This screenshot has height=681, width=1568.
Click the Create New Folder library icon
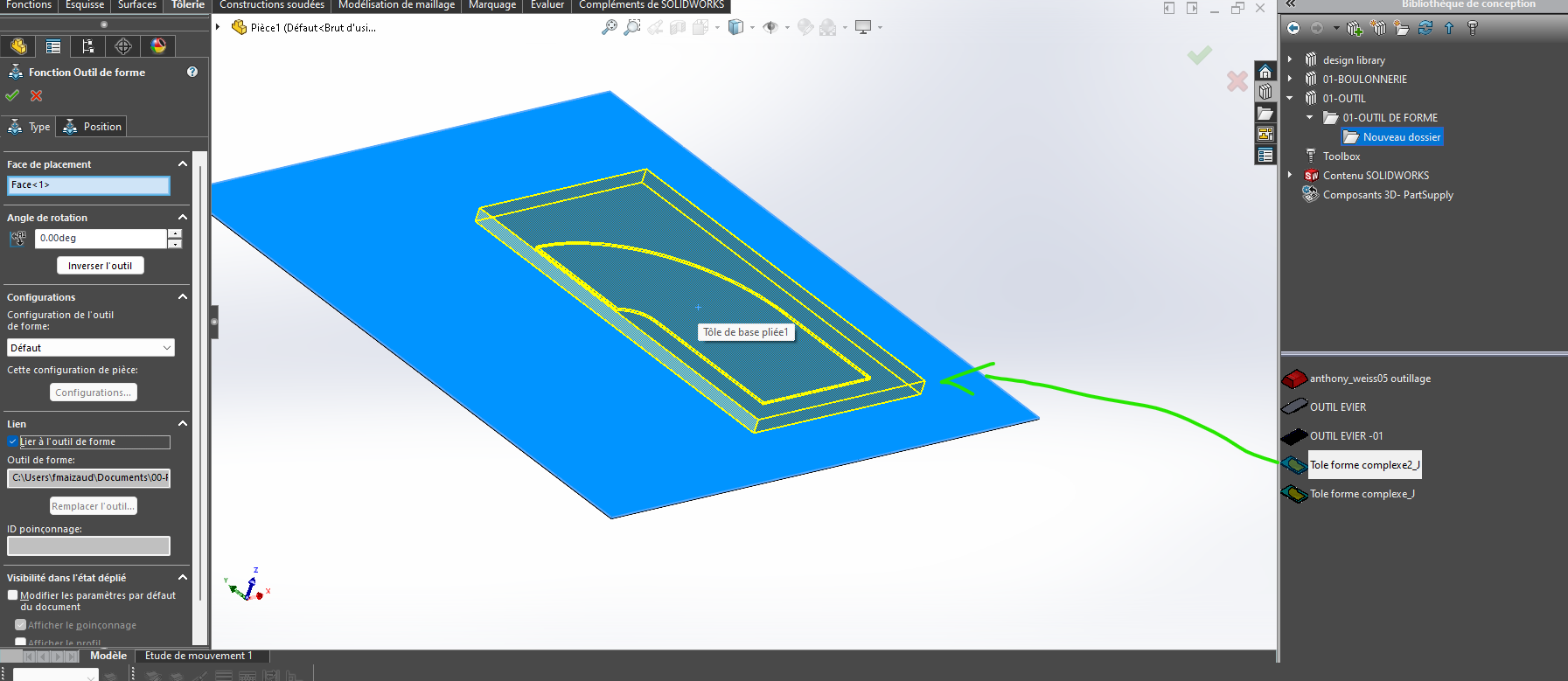pos(1401,28)
